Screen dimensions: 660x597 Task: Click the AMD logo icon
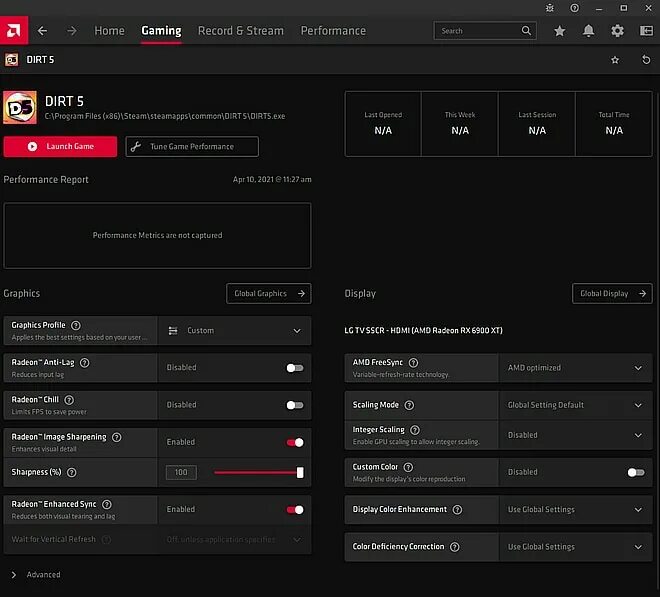click(x=14, y=30)
